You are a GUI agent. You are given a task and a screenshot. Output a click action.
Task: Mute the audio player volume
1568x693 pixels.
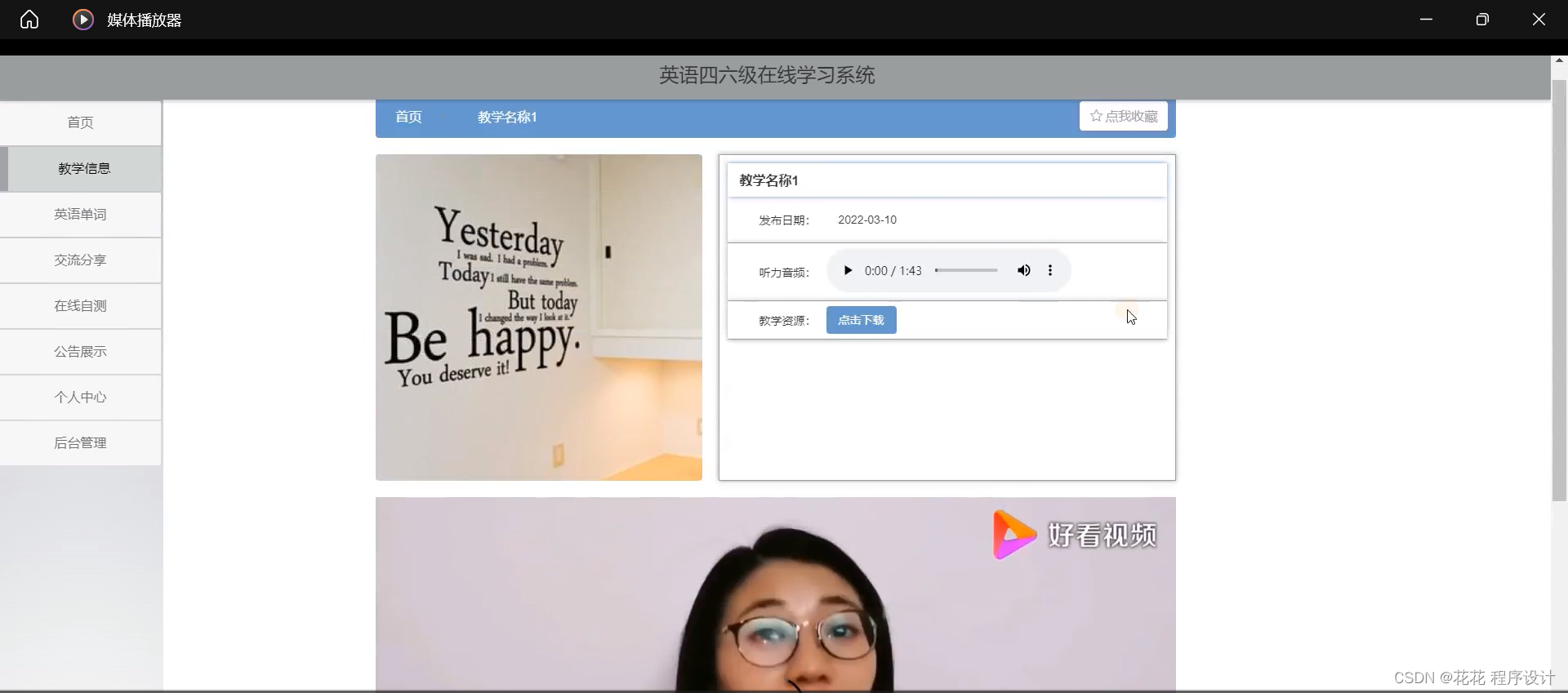click(x=1023, y=270)
